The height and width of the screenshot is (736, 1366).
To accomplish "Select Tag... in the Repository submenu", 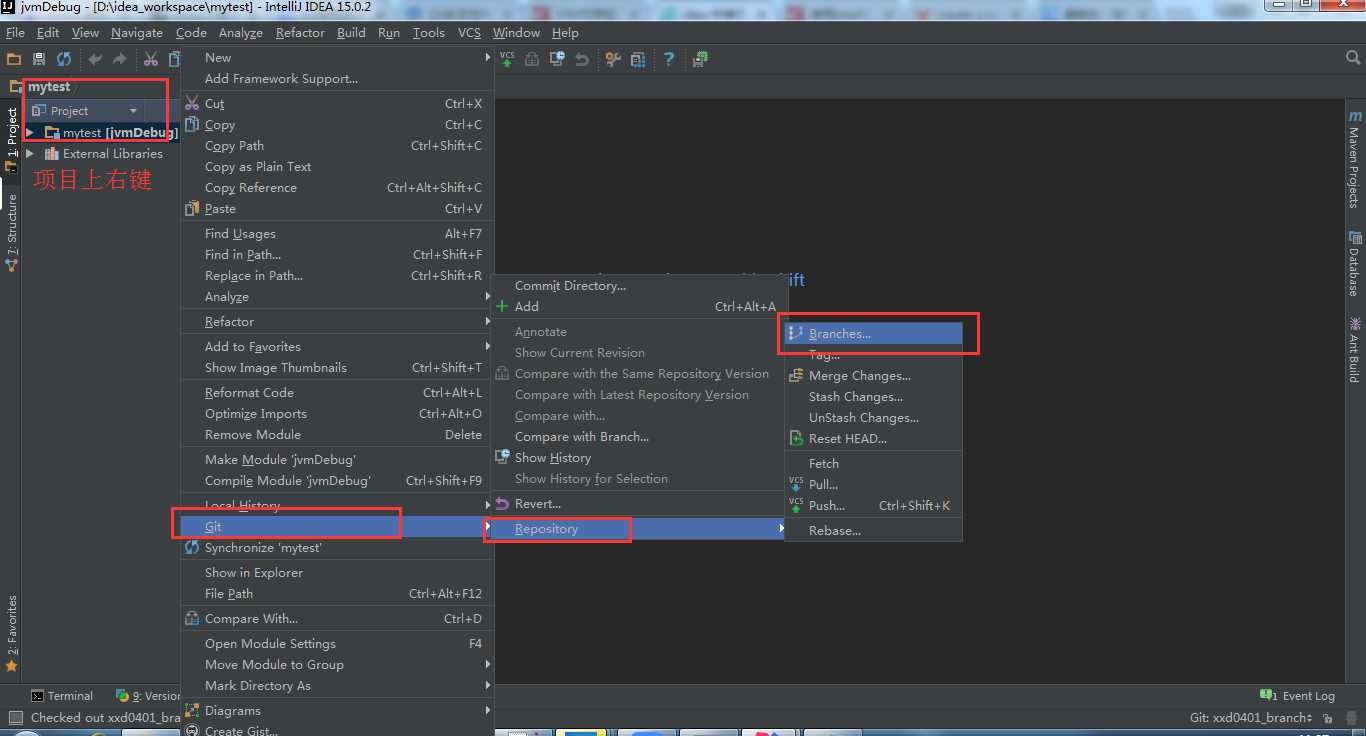I will (873, 355).
